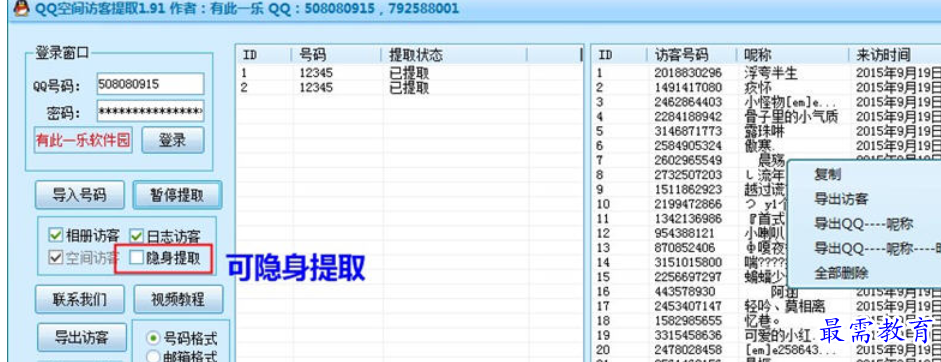
Task: Select visitor number 3315458636
Action: (688, 335)
